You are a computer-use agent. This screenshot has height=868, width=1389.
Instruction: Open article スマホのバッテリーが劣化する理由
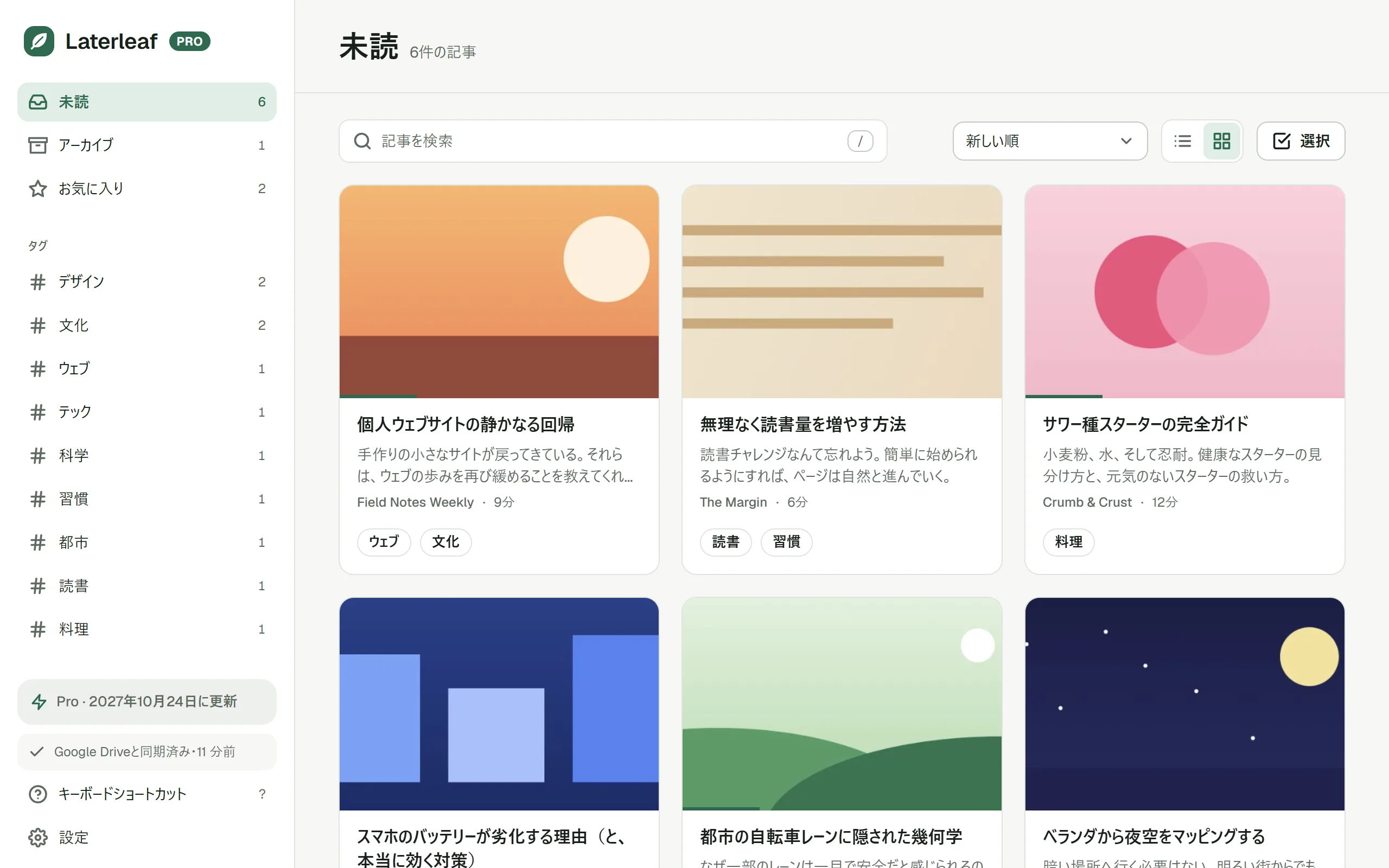point(490,848)
